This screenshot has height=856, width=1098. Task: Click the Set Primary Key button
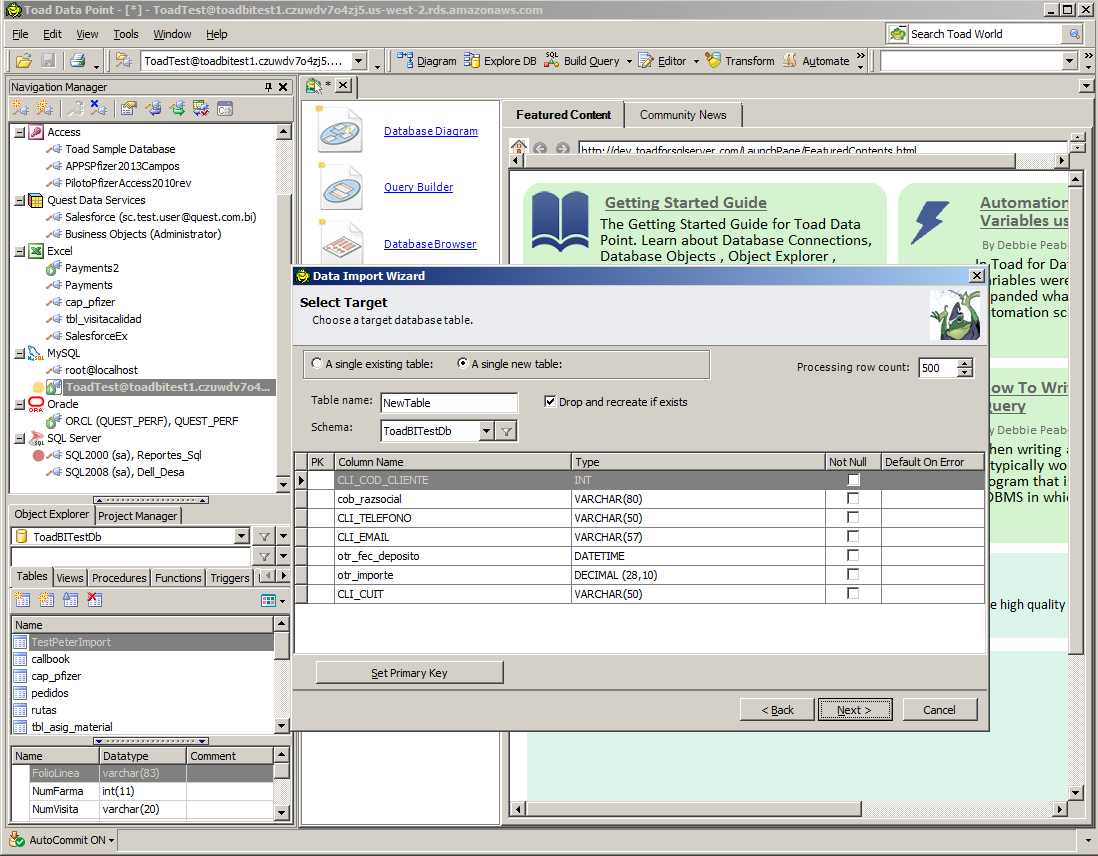(x=410, y=672)
